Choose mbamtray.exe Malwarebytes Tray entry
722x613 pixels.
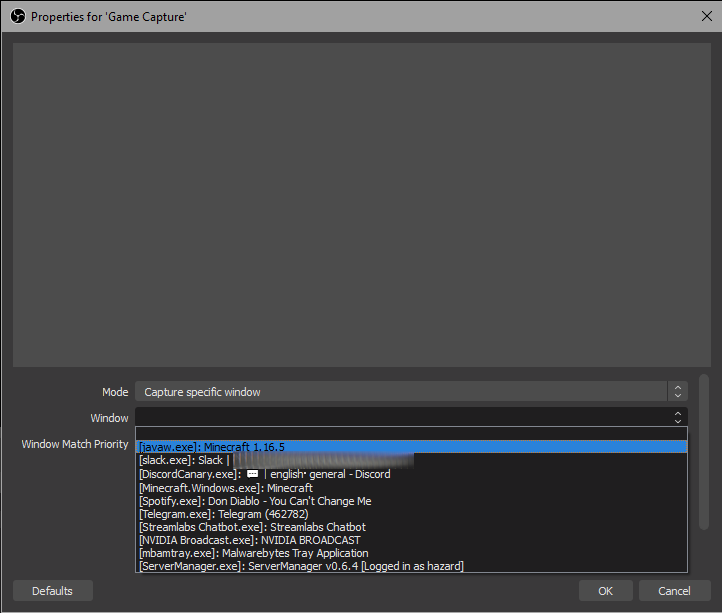click(x=411, y=553)
